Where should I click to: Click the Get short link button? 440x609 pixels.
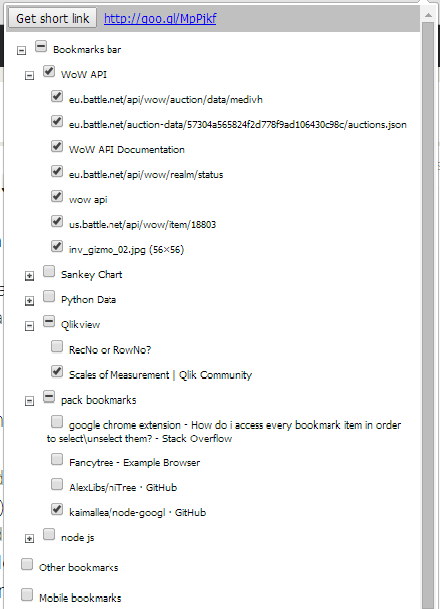click(x=52, y=18)
